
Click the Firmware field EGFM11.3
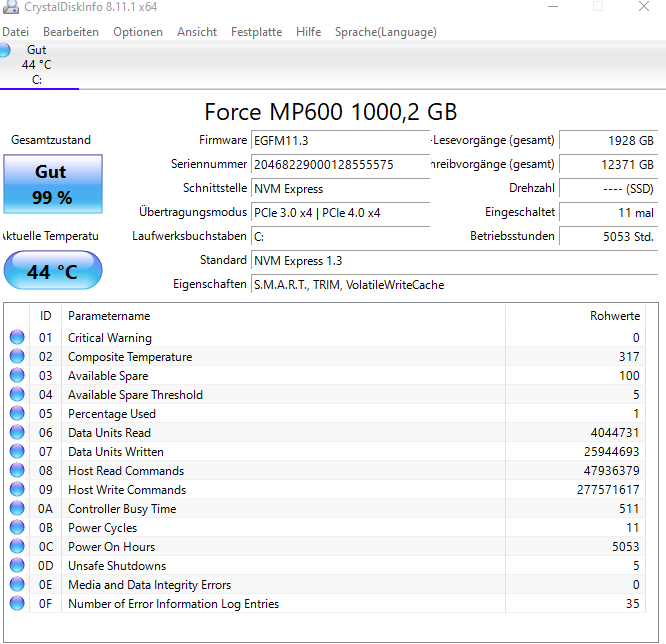pos(341,141)
